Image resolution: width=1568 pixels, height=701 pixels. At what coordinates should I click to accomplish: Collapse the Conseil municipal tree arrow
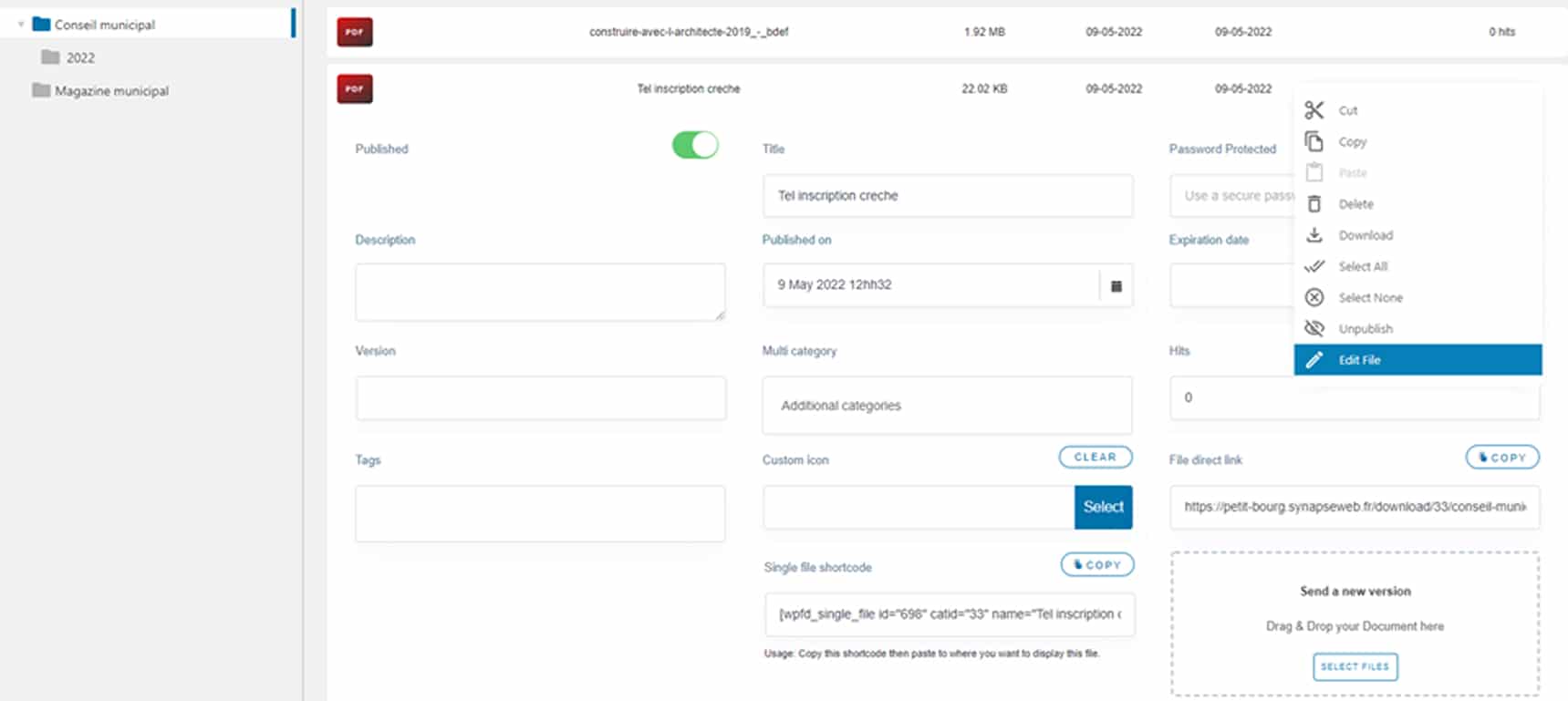21,25
